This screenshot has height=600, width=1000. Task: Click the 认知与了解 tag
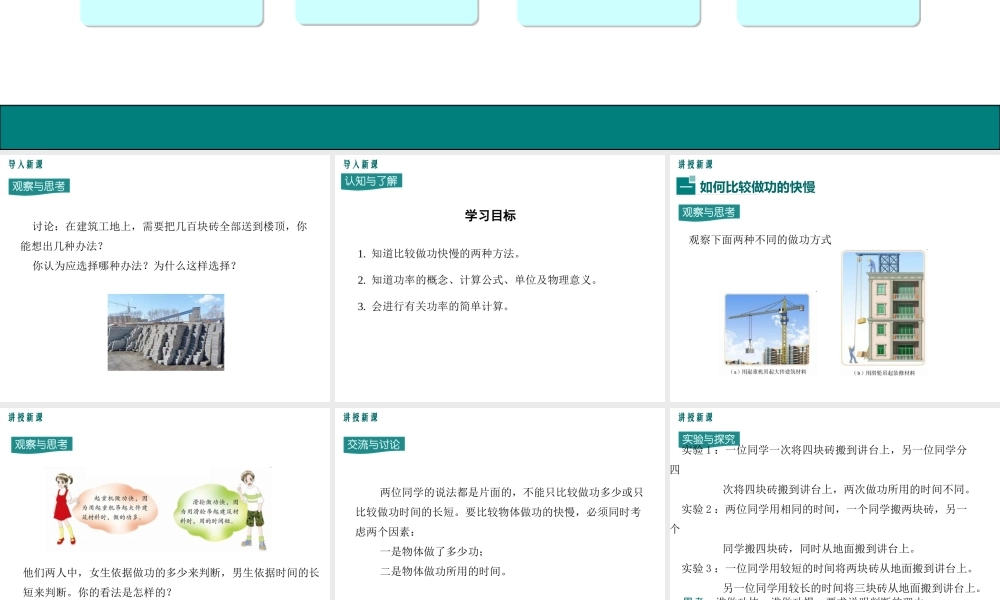(x=371, y=181)
